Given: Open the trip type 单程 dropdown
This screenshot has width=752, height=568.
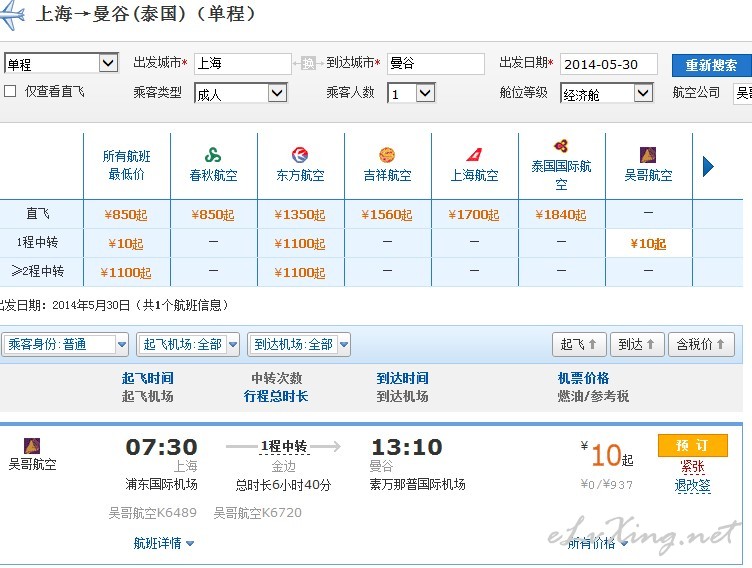Looking at the screenshot, I should pyautogui.click(x=61, y=63).
